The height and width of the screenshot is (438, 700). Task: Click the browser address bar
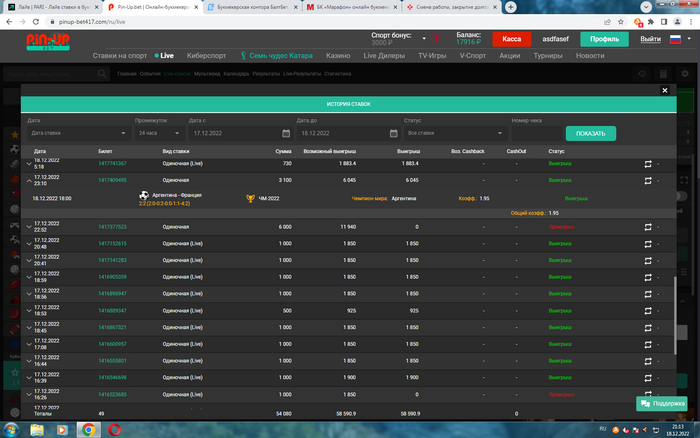point(321,22)
